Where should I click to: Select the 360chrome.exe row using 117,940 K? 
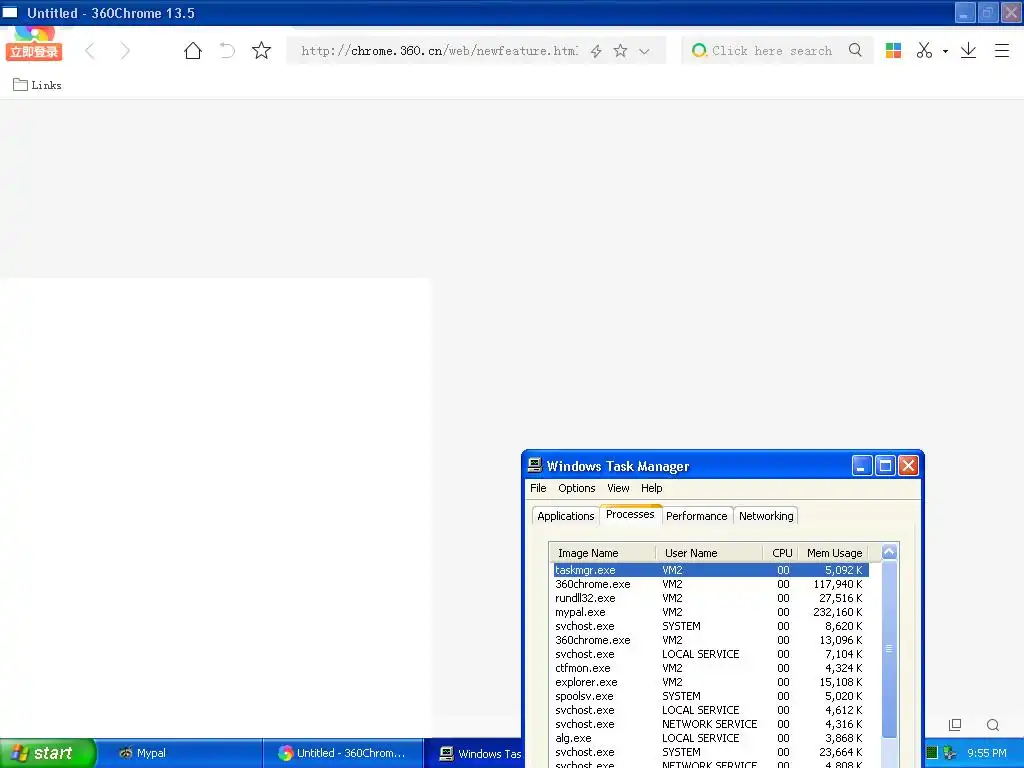click(x=711, y=584)
